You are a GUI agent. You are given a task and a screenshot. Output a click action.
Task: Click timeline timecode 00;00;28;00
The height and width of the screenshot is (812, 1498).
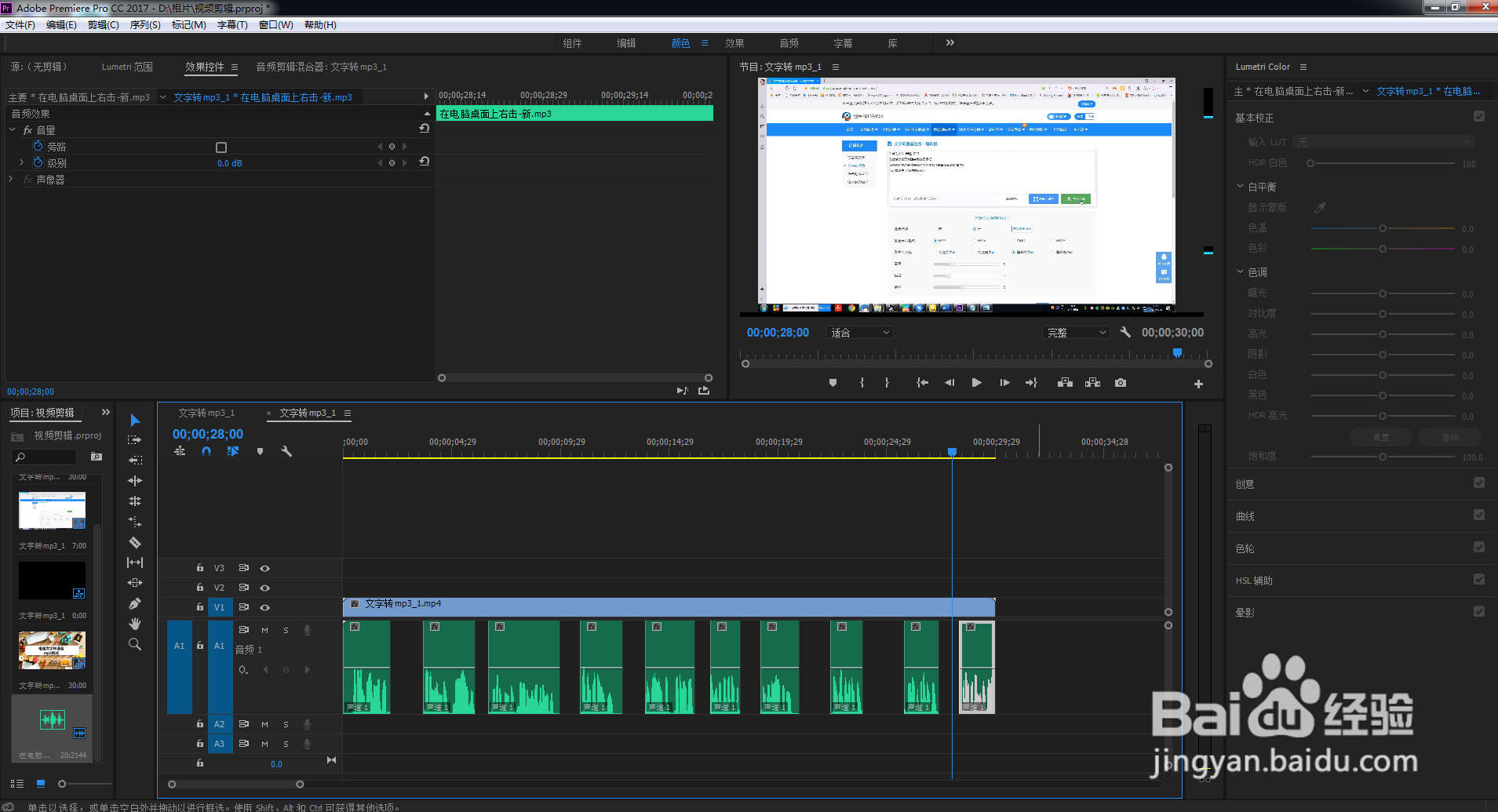208,434
